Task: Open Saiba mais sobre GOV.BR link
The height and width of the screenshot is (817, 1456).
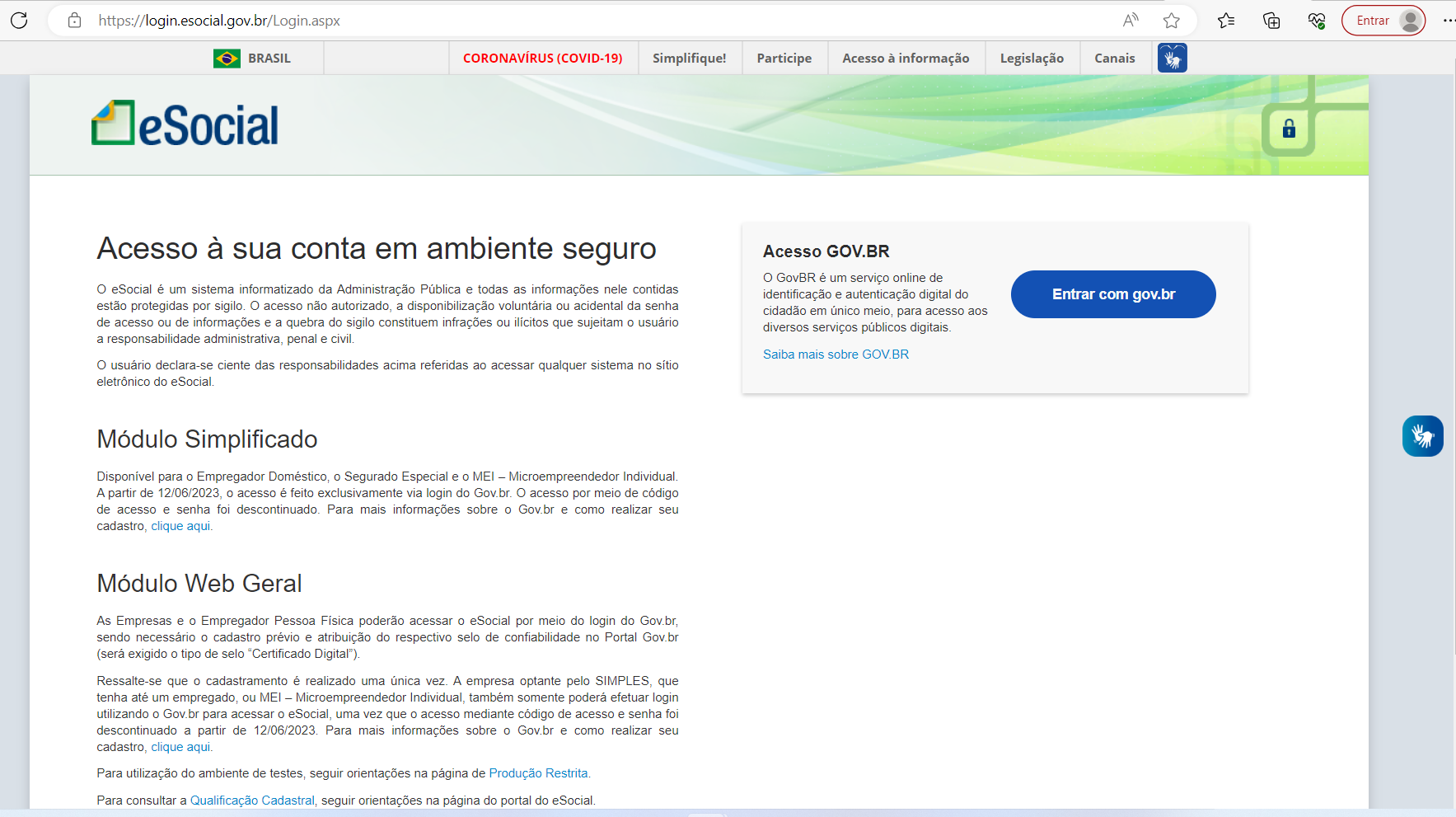Action: click(x=836, y=355)
